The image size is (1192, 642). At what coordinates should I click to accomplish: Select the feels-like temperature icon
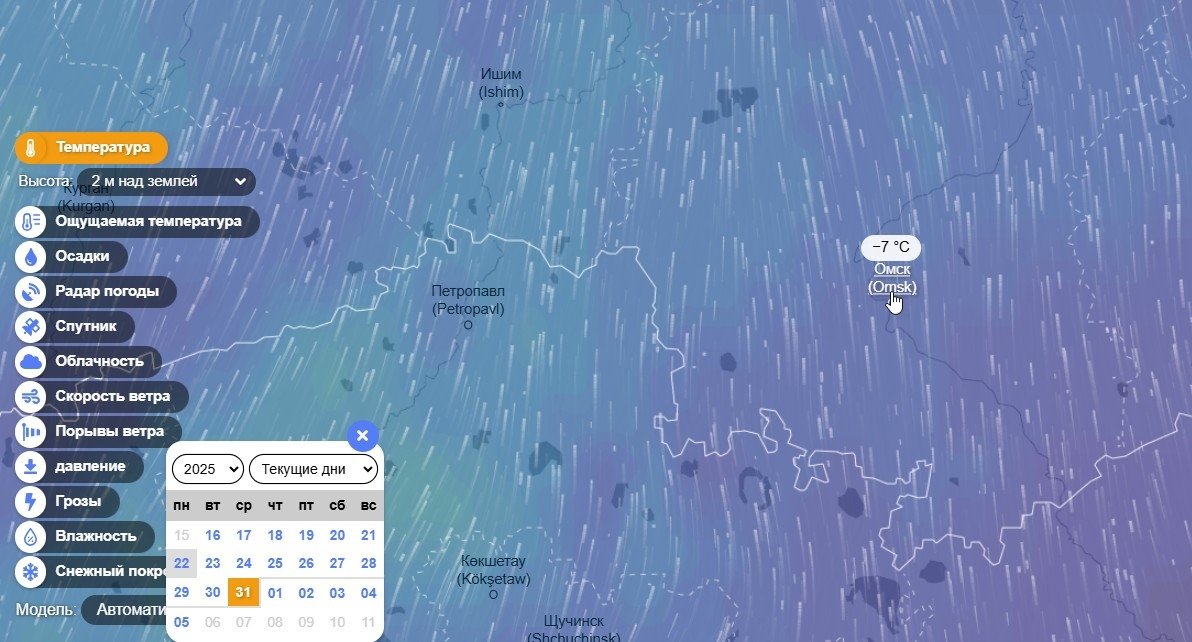[31, 221]
